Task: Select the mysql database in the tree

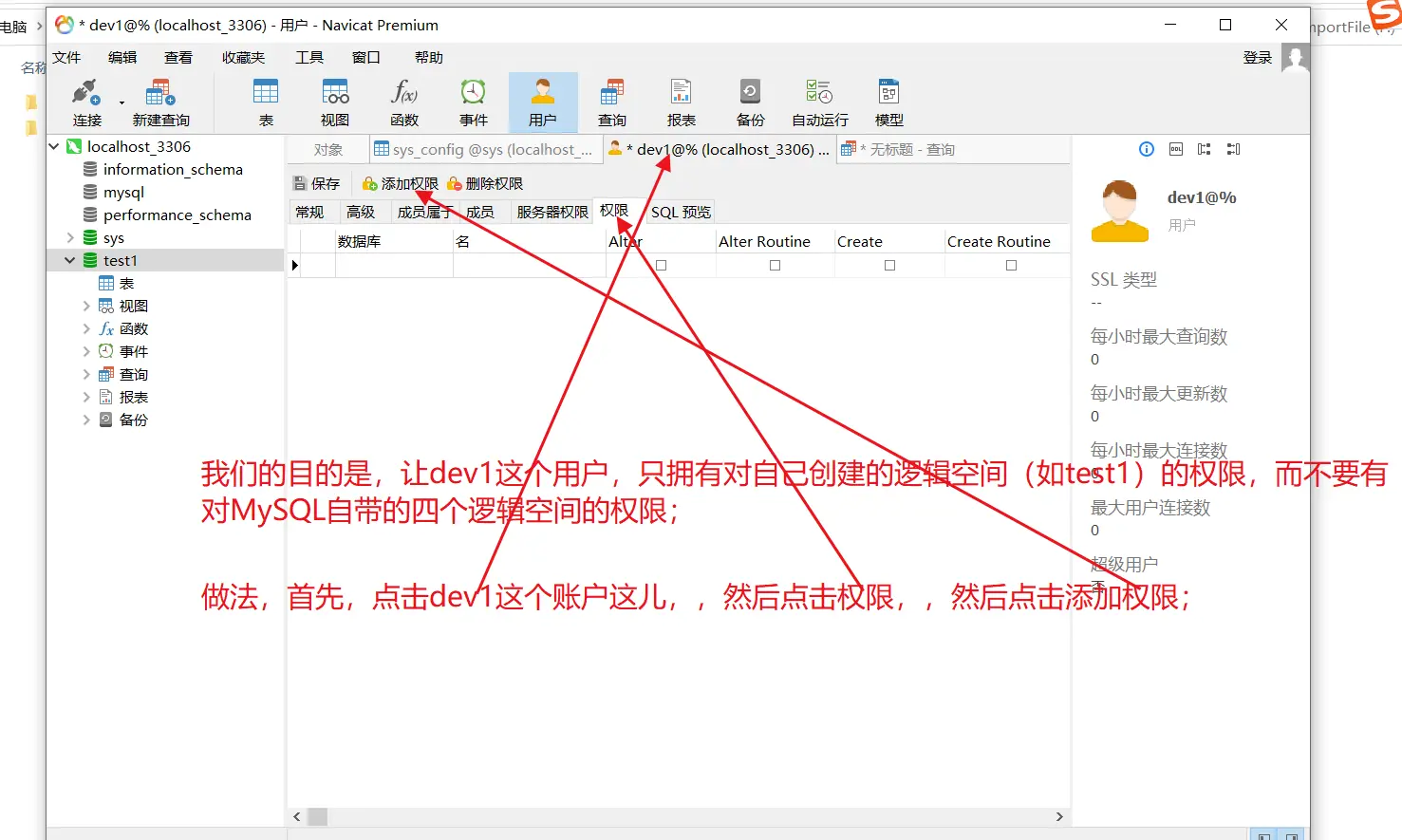Action: [x=123, y=192]
